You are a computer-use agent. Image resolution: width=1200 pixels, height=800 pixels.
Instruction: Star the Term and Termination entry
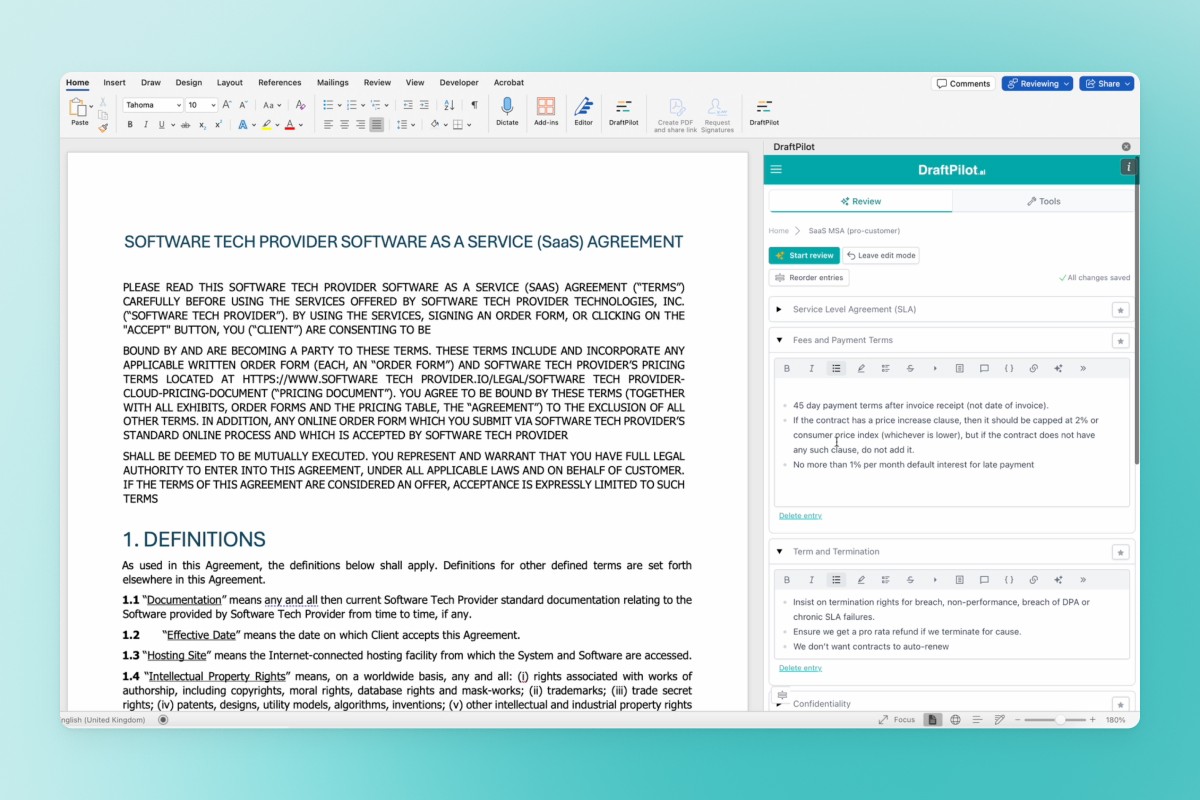(1121, 552)
